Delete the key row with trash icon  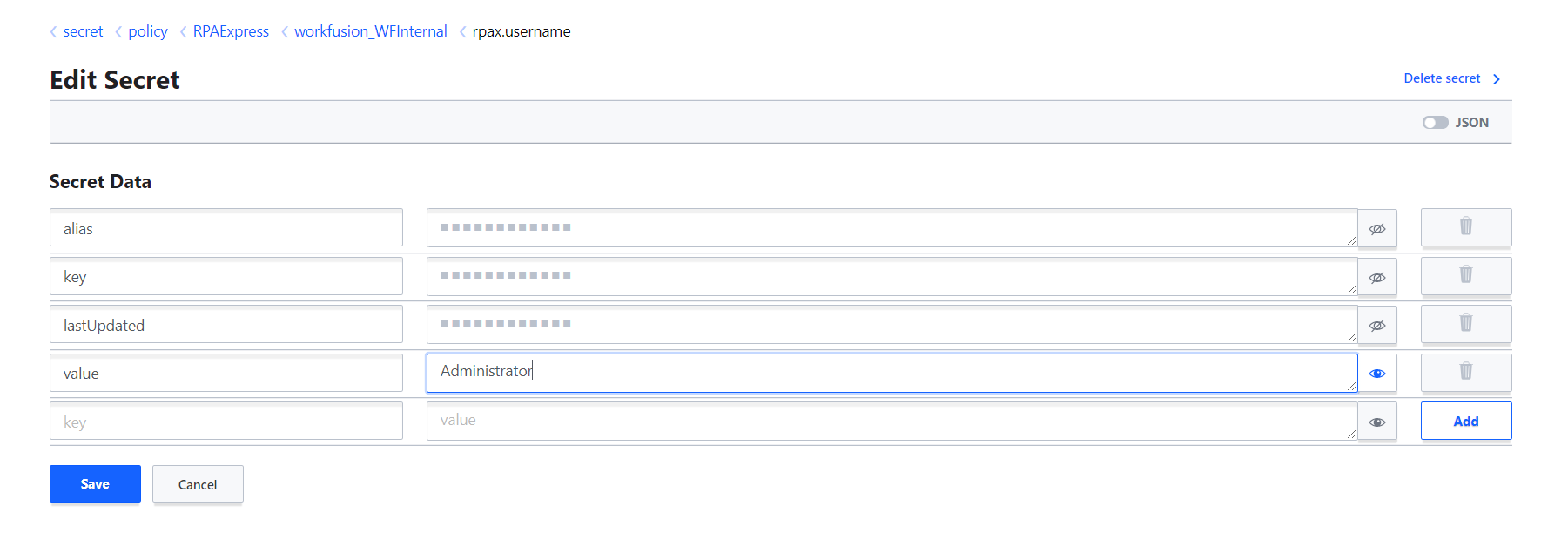coord(1466,276)
